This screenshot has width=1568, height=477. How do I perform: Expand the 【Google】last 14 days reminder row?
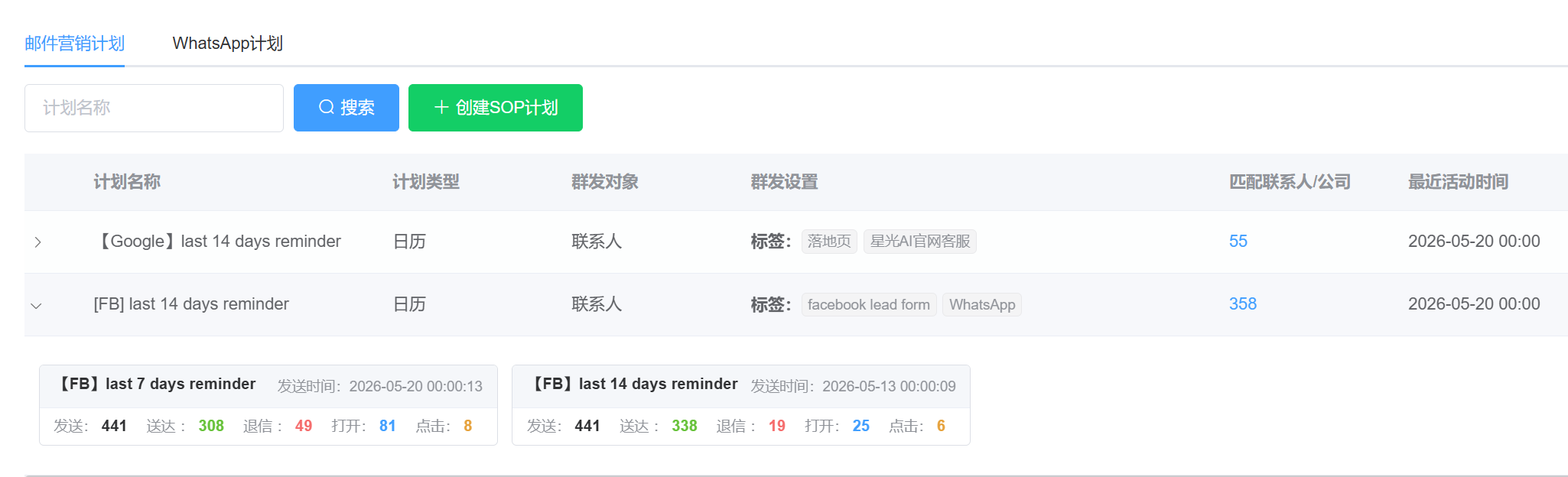[37, 242]
